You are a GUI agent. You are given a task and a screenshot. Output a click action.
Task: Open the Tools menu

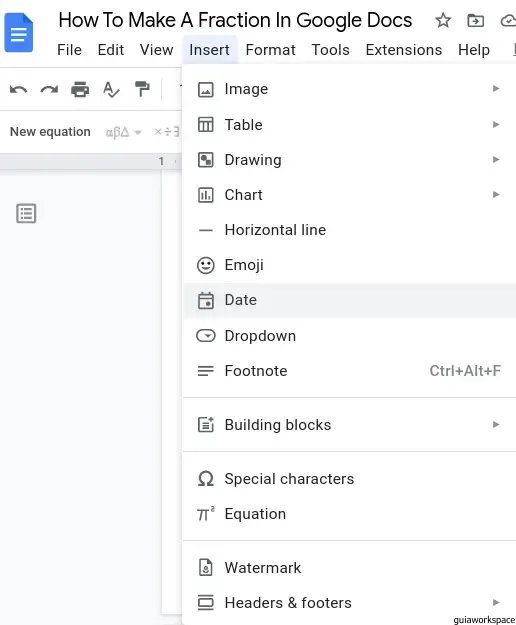[x=330, y=50]
